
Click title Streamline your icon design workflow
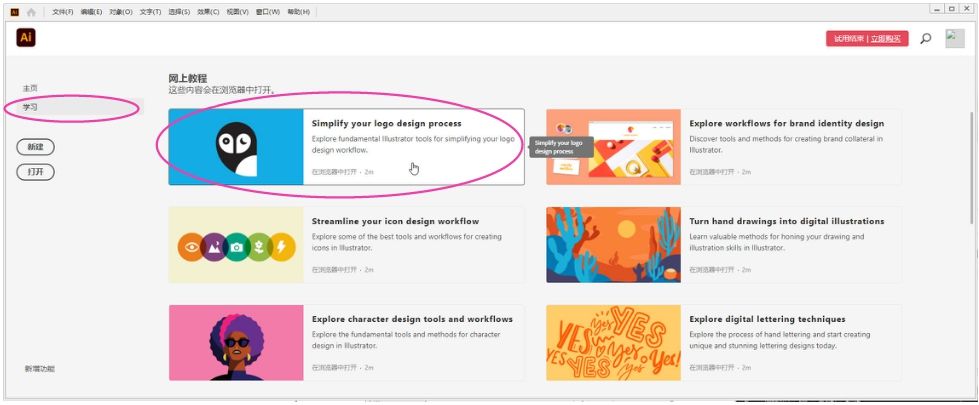click(395, 222)
